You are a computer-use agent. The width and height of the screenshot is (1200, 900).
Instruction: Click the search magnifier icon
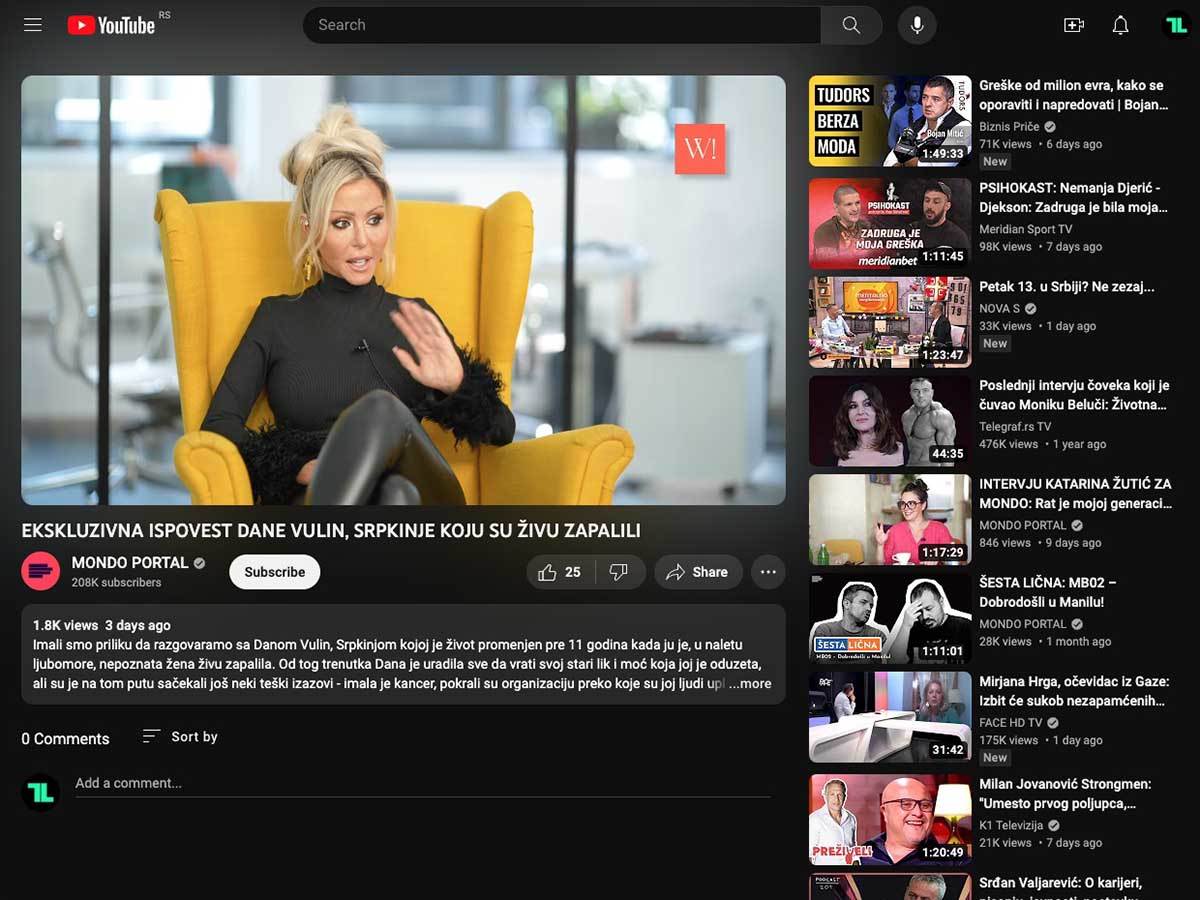[x=849, y=25]
